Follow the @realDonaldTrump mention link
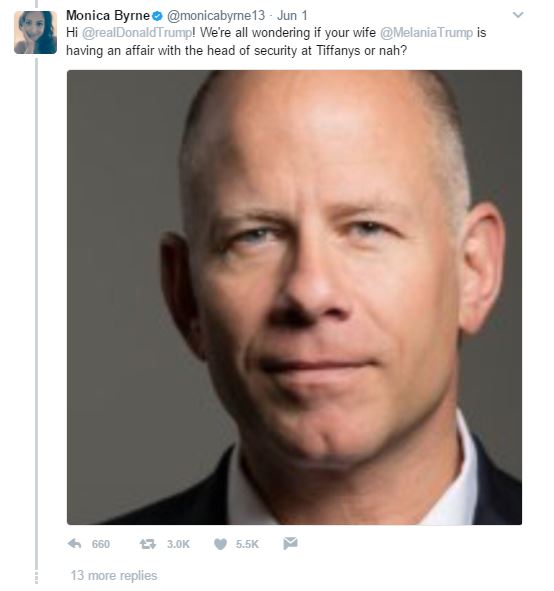This screenshot has height=591, width=554. (137, 33)
